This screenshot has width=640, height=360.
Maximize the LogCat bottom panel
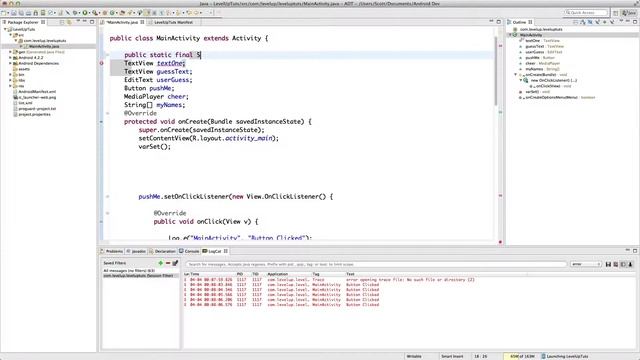[635, 251]
